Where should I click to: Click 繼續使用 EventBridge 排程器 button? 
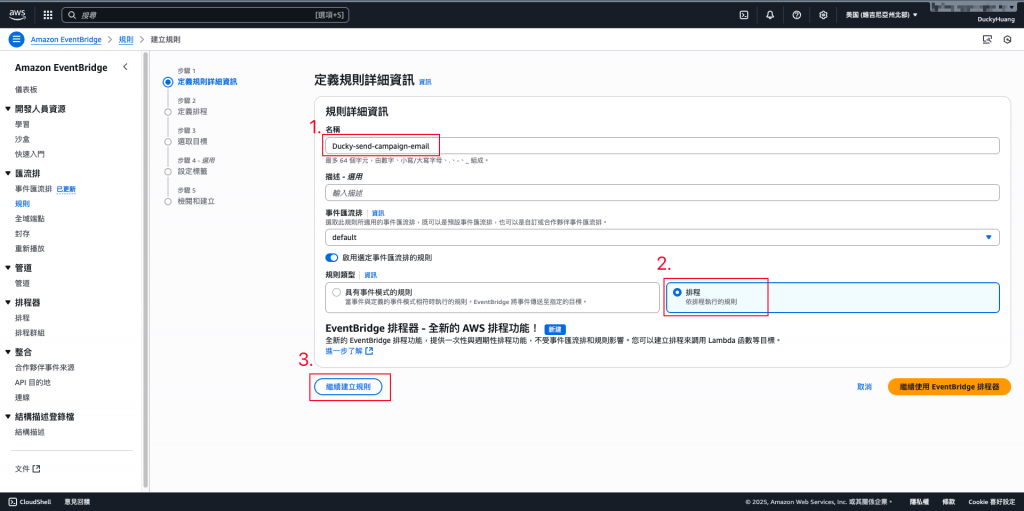950,387
